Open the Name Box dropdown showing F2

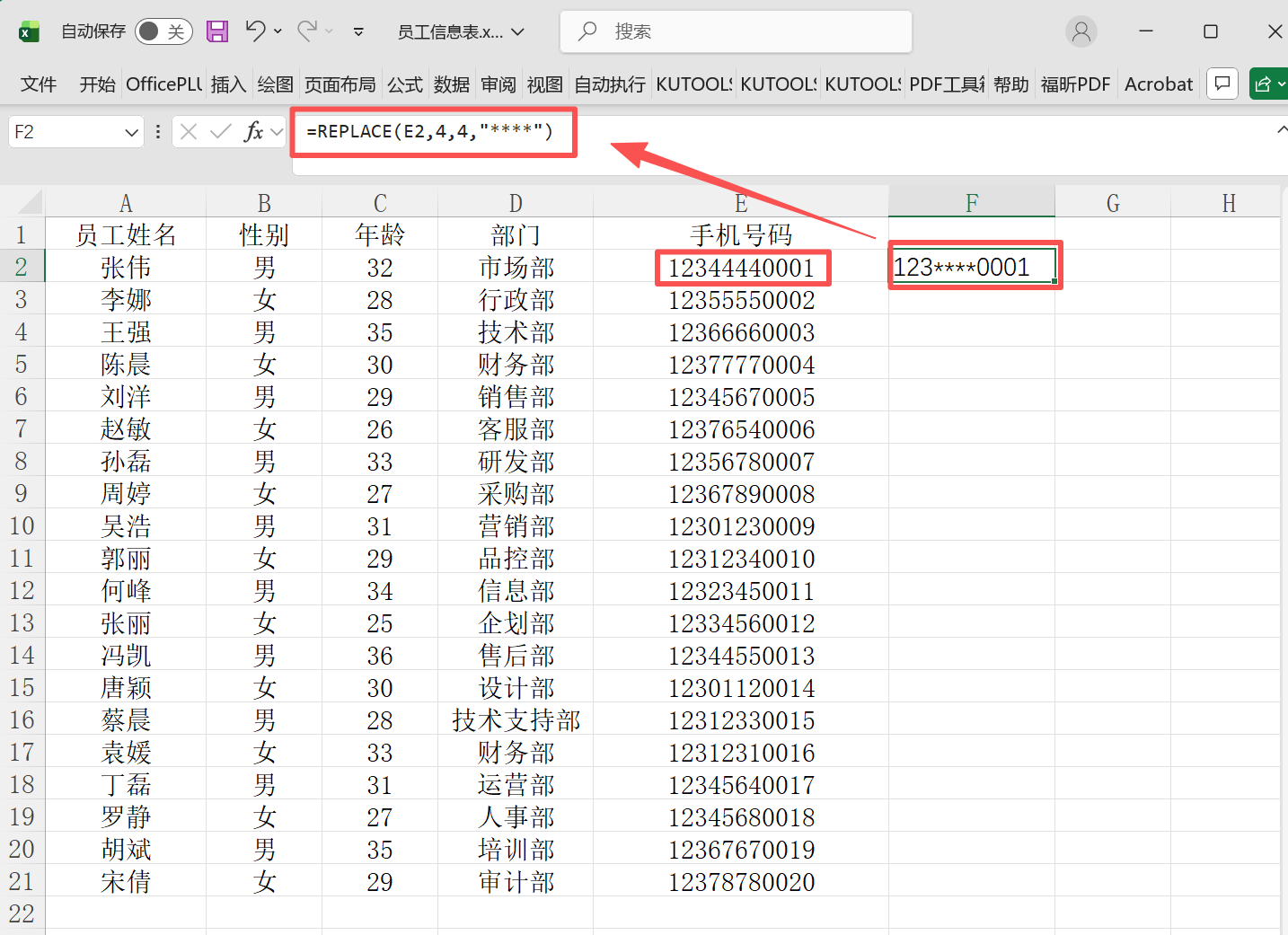[131, 131]
